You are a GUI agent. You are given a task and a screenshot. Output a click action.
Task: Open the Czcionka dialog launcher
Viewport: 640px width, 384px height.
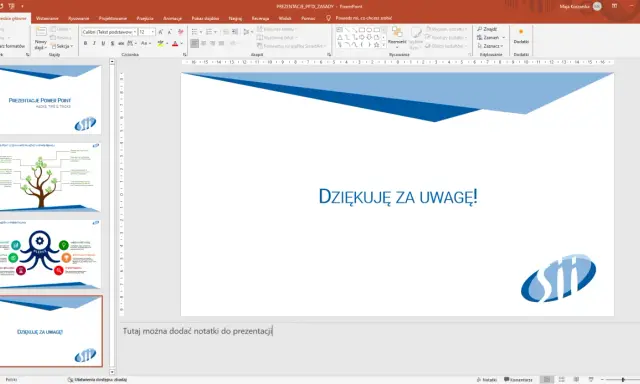[184, 54]
